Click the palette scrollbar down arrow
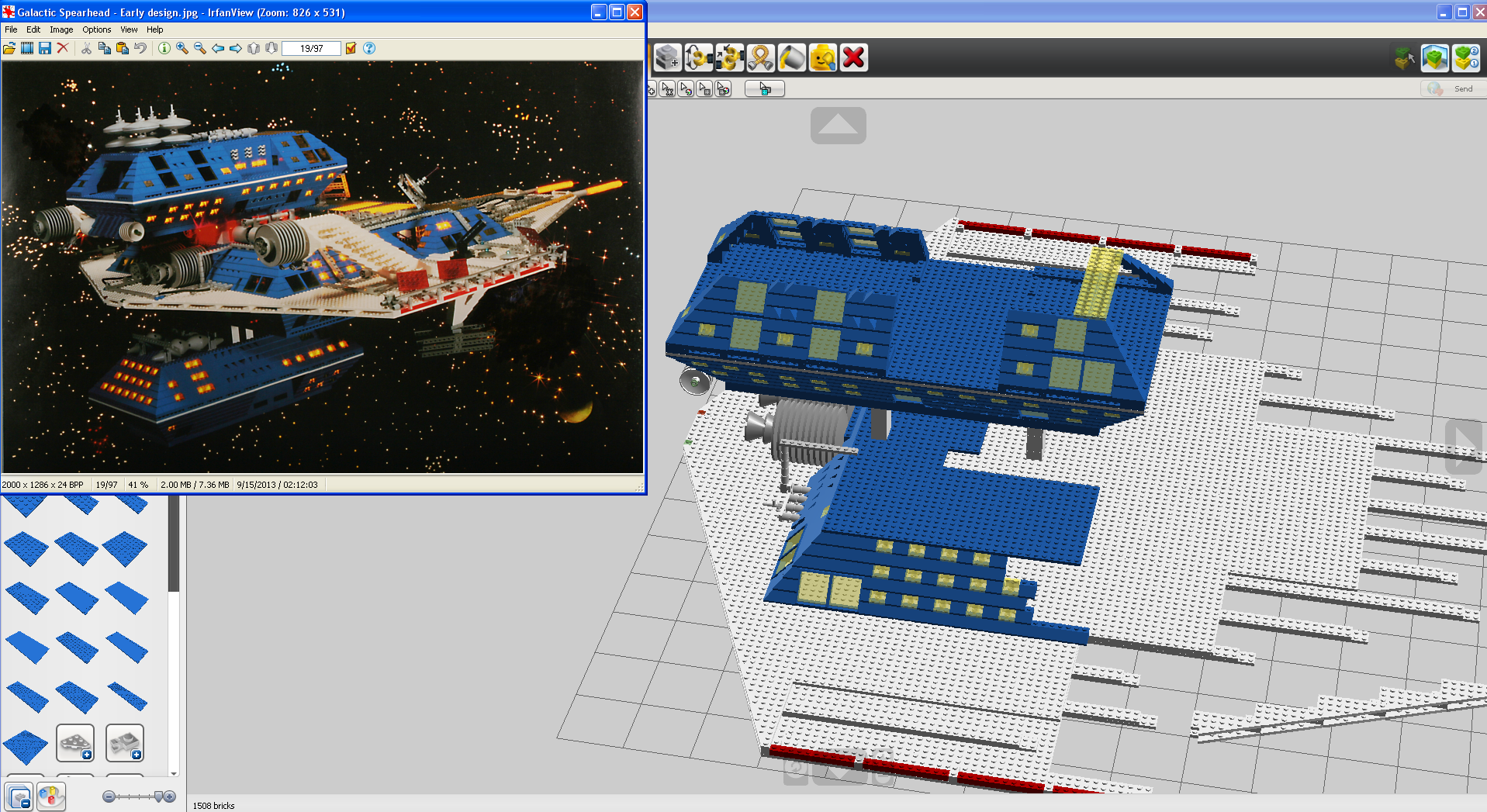Screen dimensions: 1487x812 click(174, 773)
